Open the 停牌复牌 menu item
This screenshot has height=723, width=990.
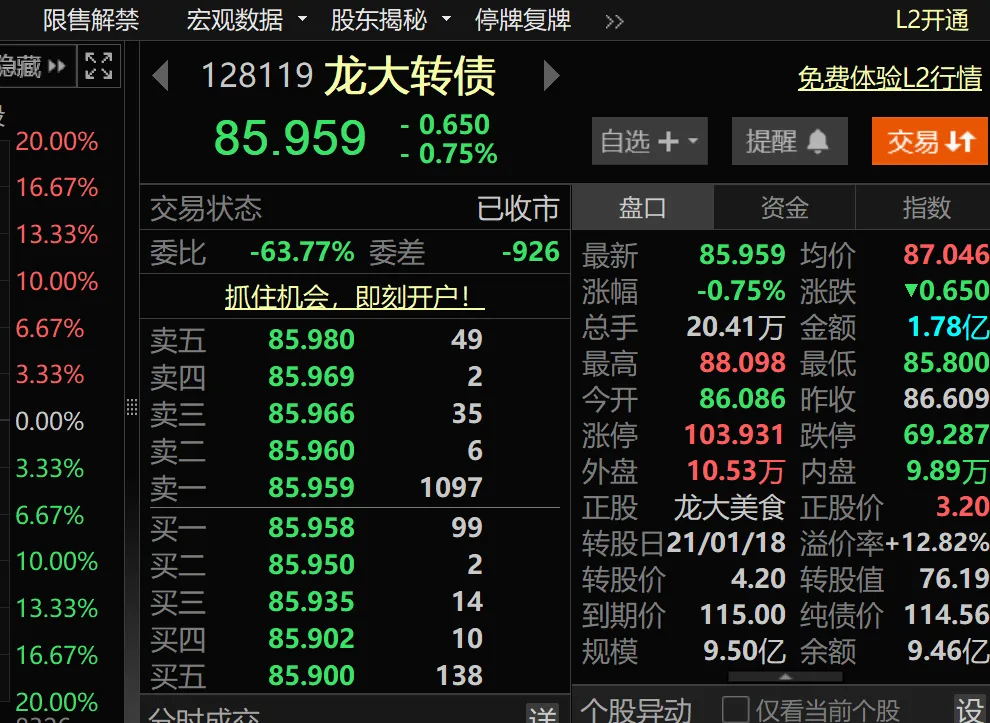click(523, 20)
